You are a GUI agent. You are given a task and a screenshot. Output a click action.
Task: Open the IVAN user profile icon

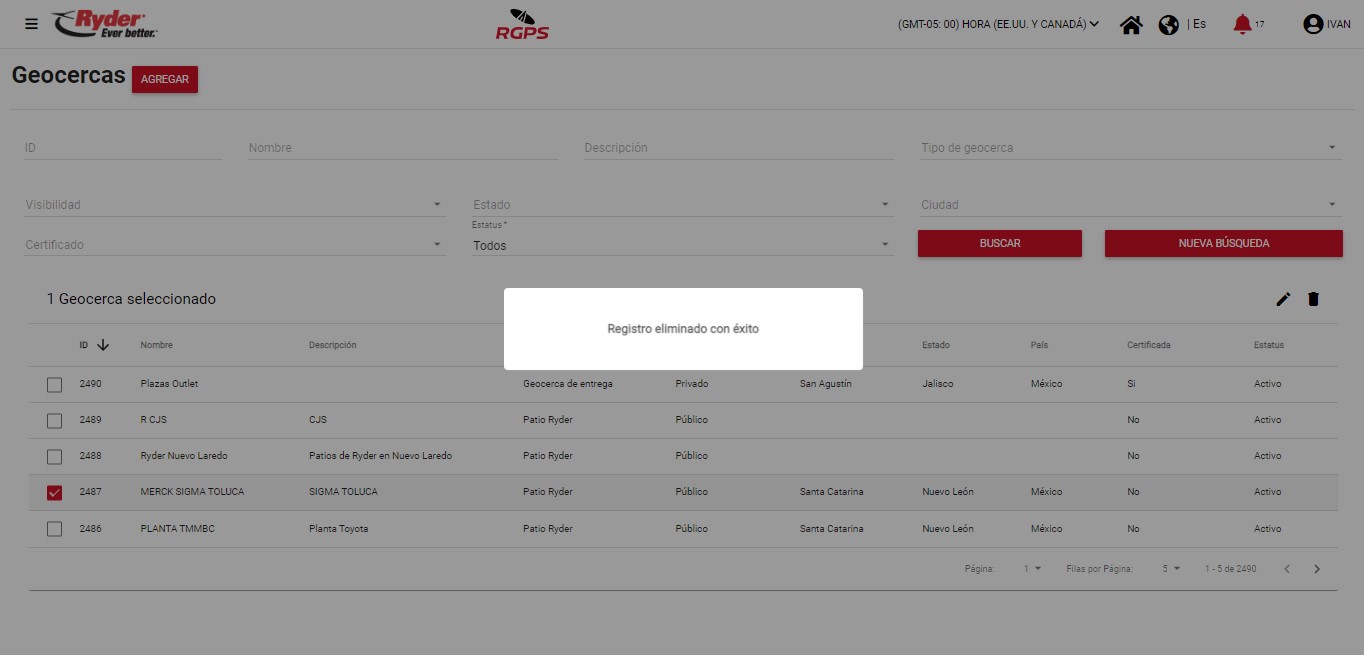[1313, 25]
